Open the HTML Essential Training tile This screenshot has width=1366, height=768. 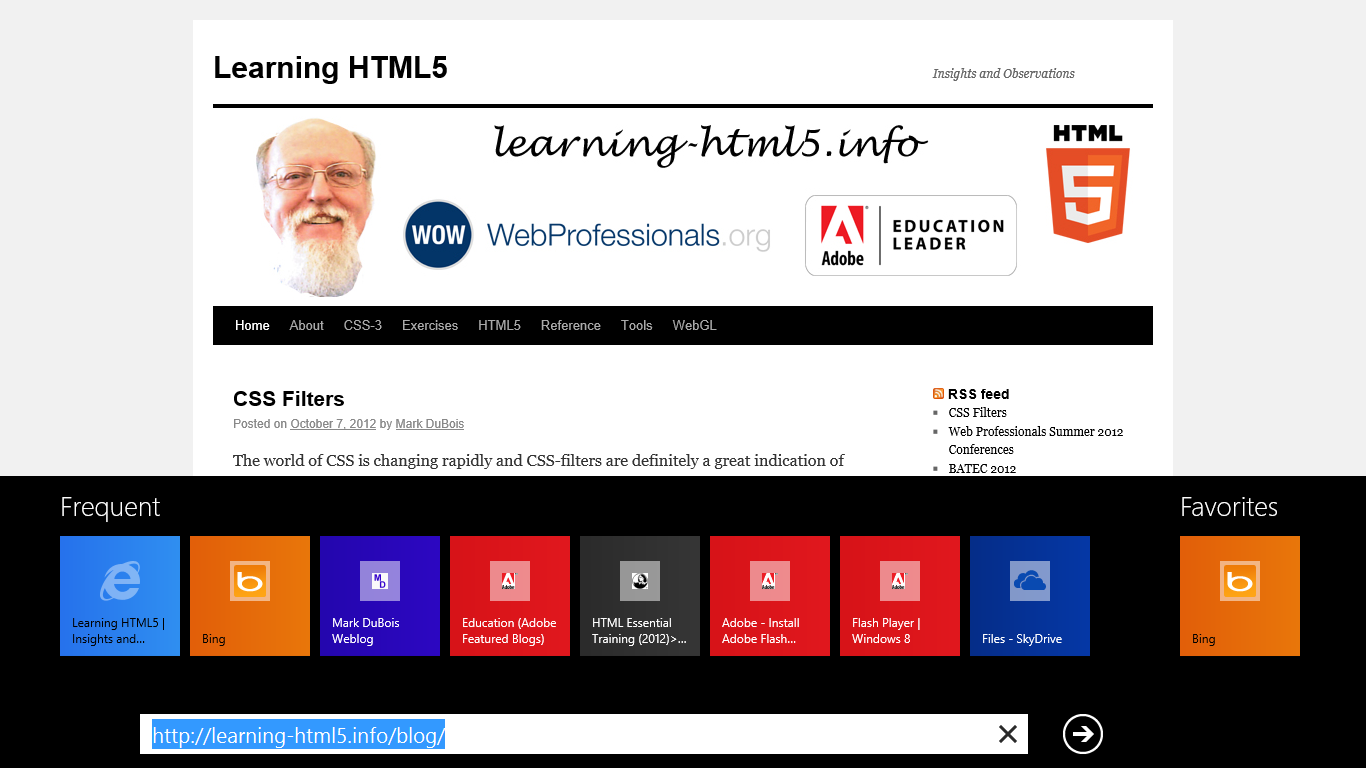pos(640,596)
